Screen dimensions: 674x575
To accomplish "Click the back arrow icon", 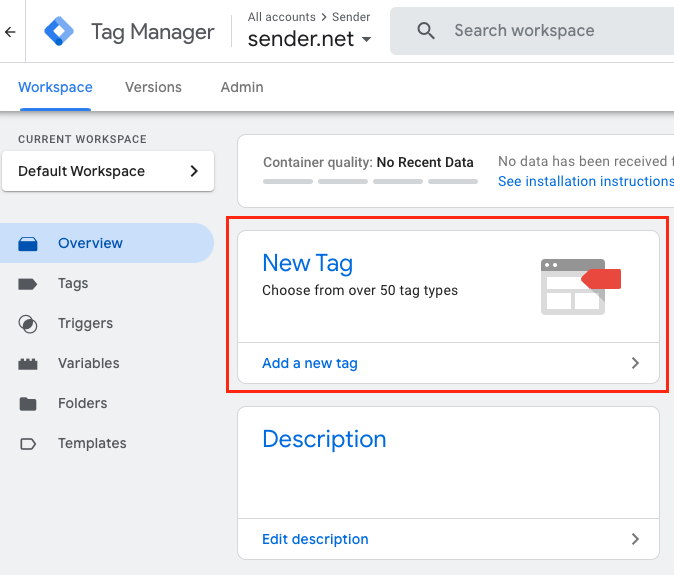I will click(x=10, y=32).
